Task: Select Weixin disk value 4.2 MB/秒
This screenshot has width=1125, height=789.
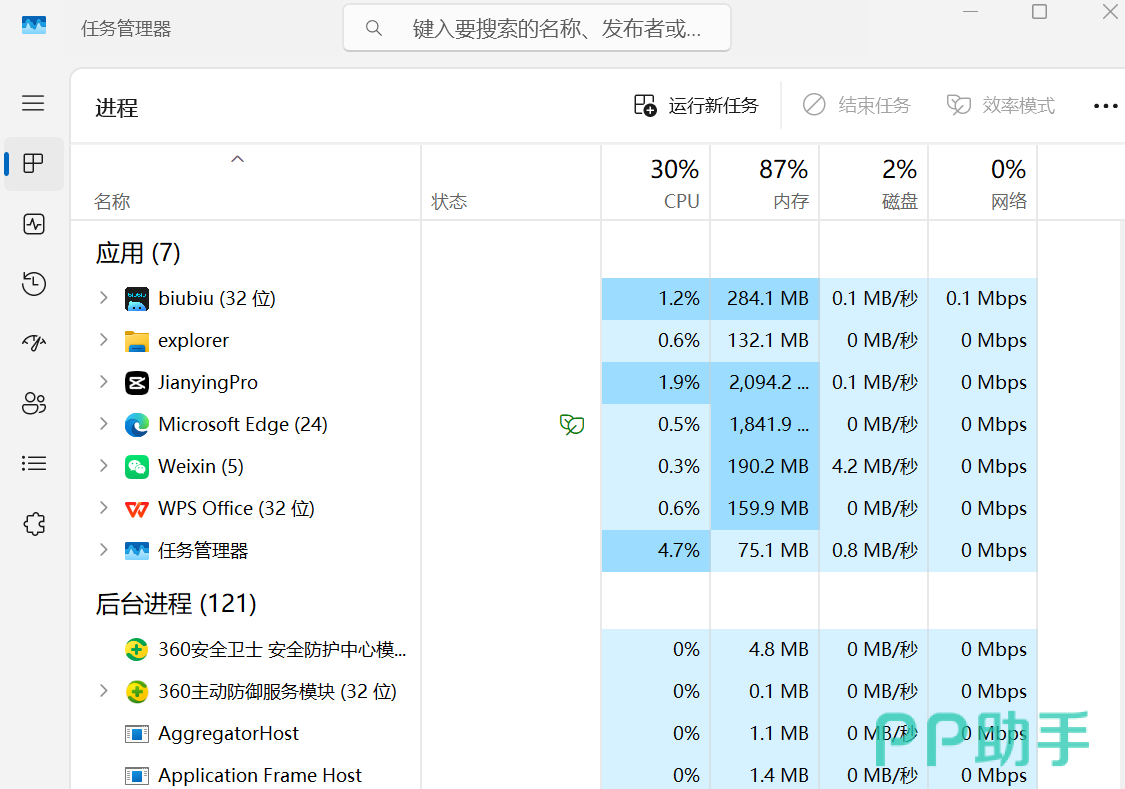Action: click(x=875, y=466)
